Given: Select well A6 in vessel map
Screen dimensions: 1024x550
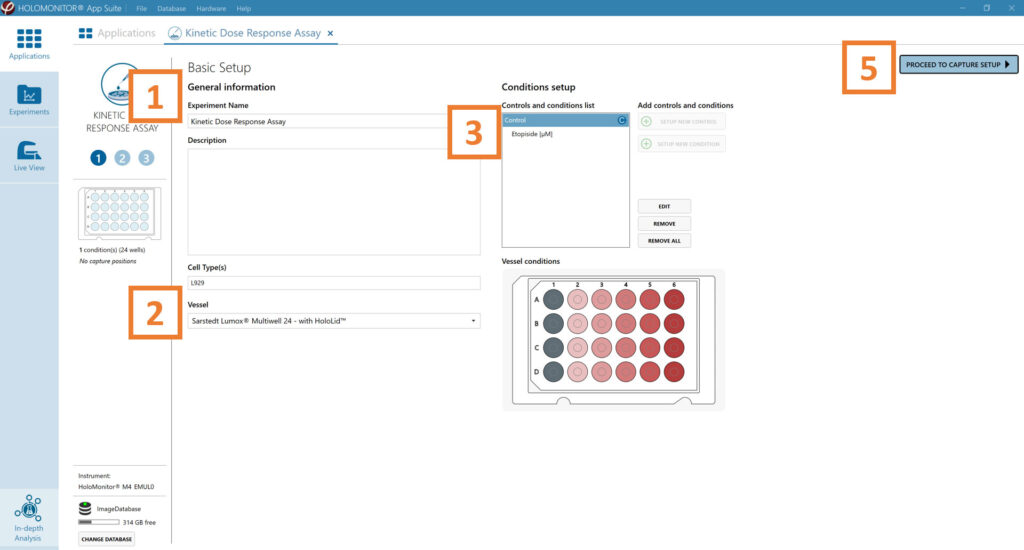Looking at the screenshot, I should [x=674, y=300].
